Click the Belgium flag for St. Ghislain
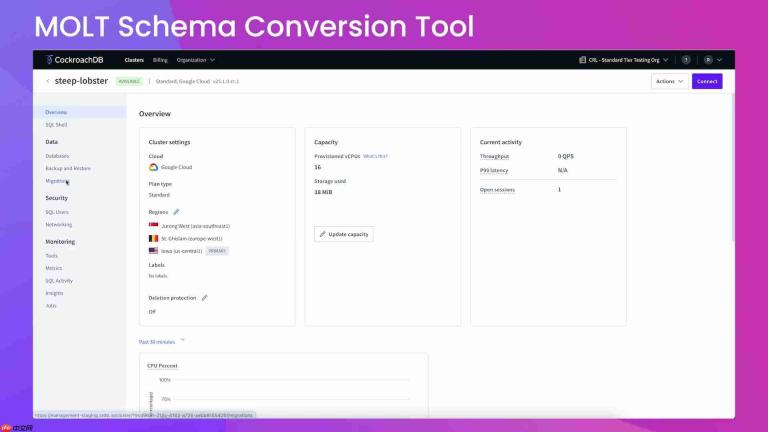This screenshot has width=768, height=432. [153, 239]
